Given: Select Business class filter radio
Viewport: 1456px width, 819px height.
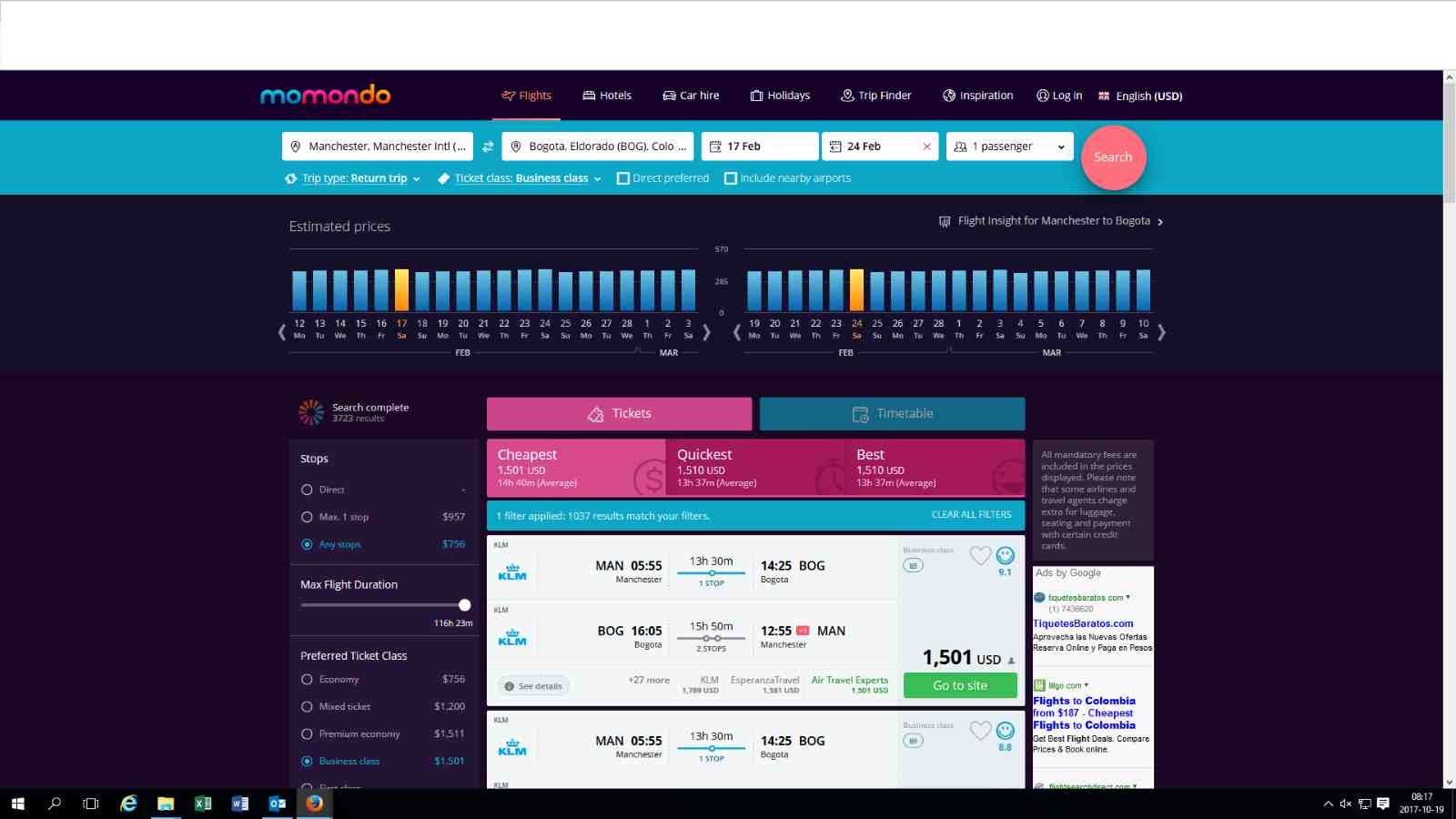Looking at the screenshot, I should tap(307, 761).
